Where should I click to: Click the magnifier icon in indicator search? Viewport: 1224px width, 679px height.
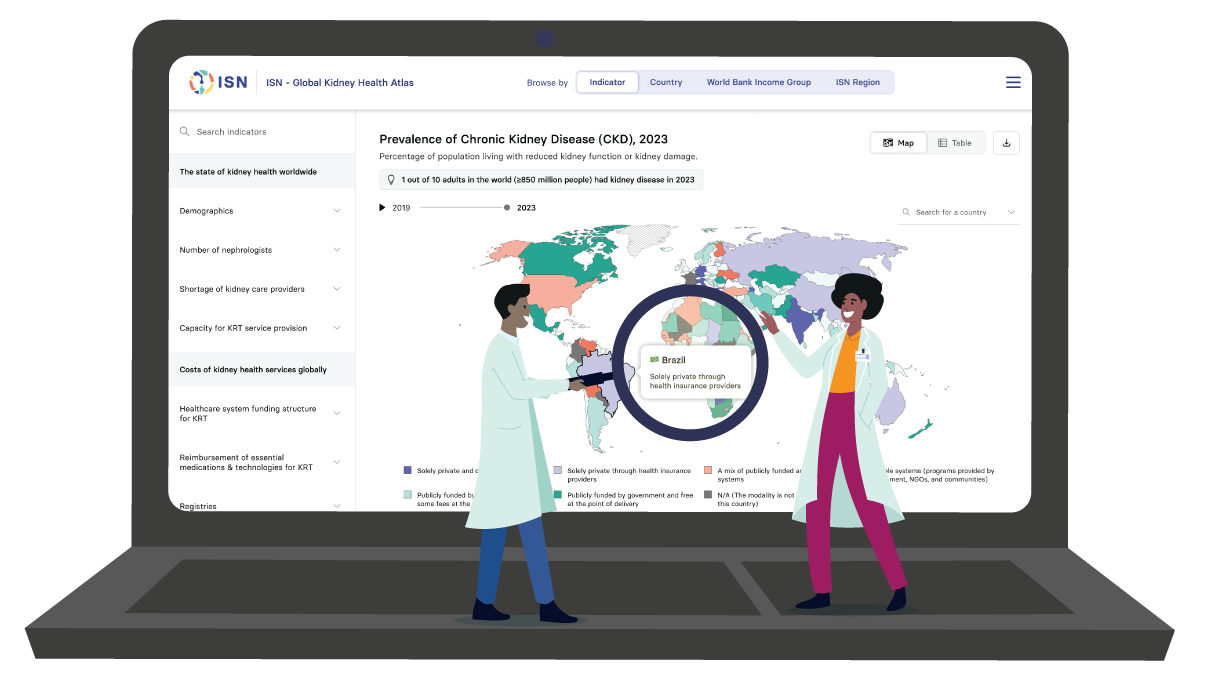184,132
